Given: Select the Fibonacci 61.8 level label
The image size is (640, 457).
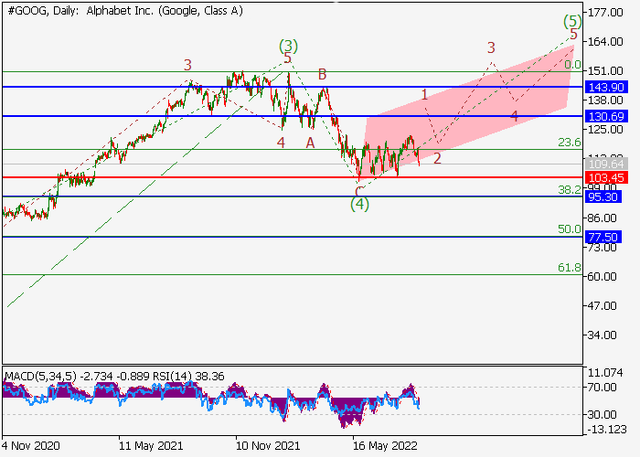Looking at the screenshot, I should coord(570,268).
